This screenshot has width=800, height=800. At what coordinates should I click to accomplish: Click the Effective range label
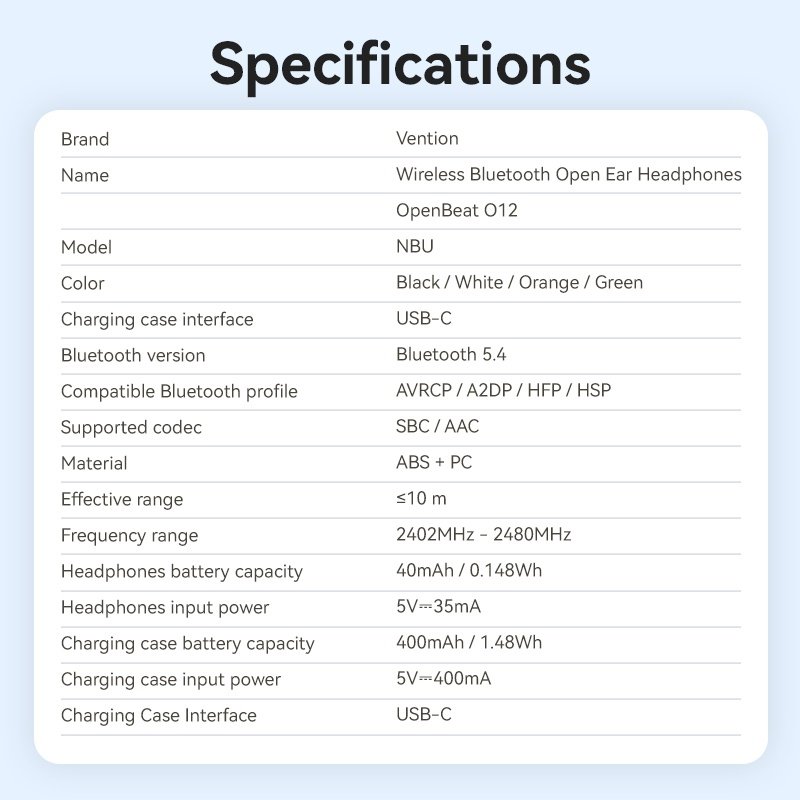pyautogui.click(x=122, y=499)
